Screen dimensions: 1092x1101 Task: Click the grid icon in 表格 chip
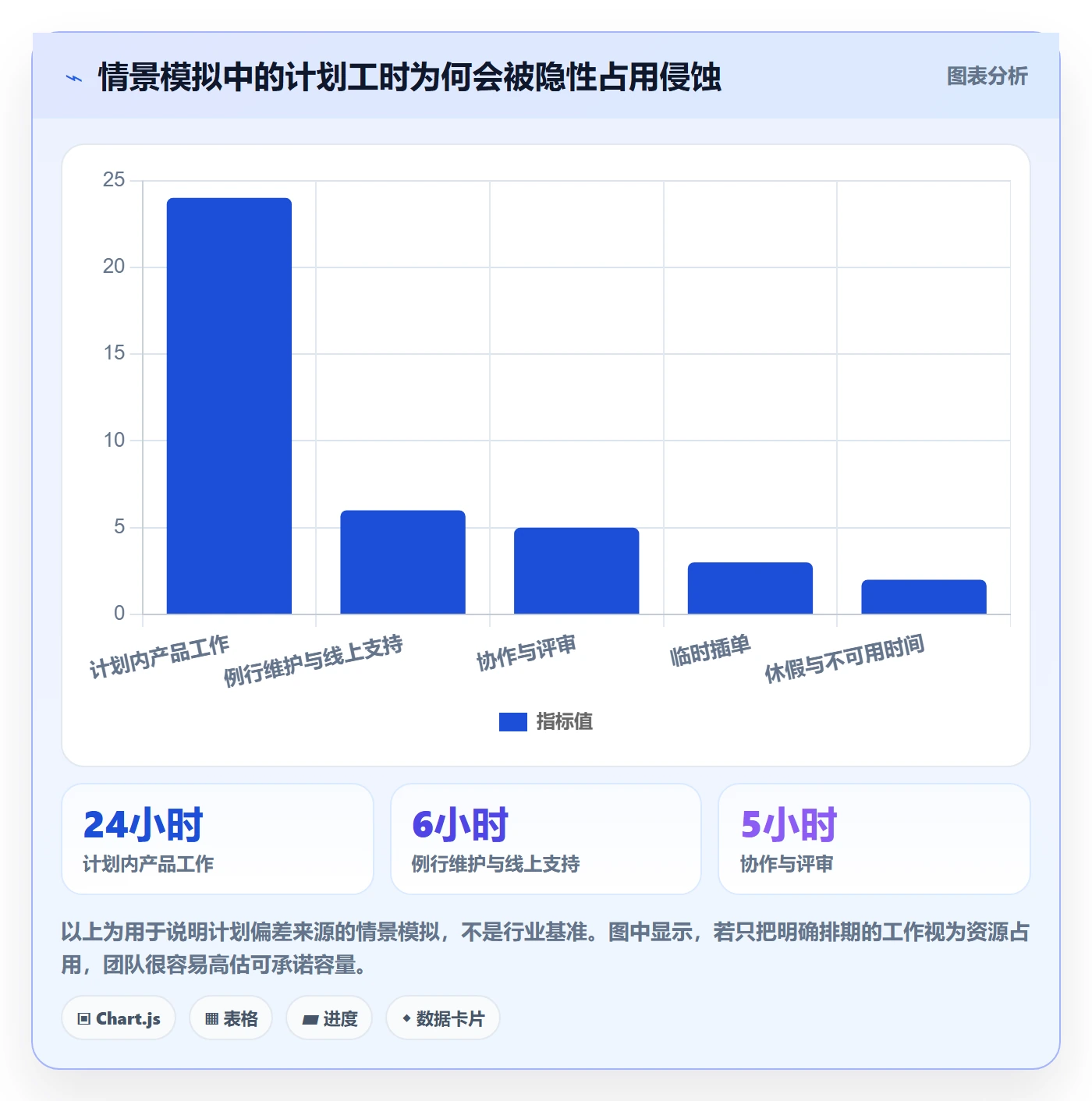point(211,1019)
